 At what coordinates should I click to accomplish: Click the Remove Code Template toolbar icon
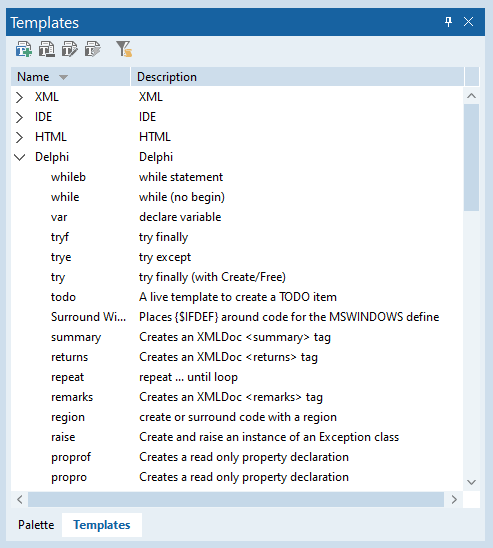tap(47, 49)
